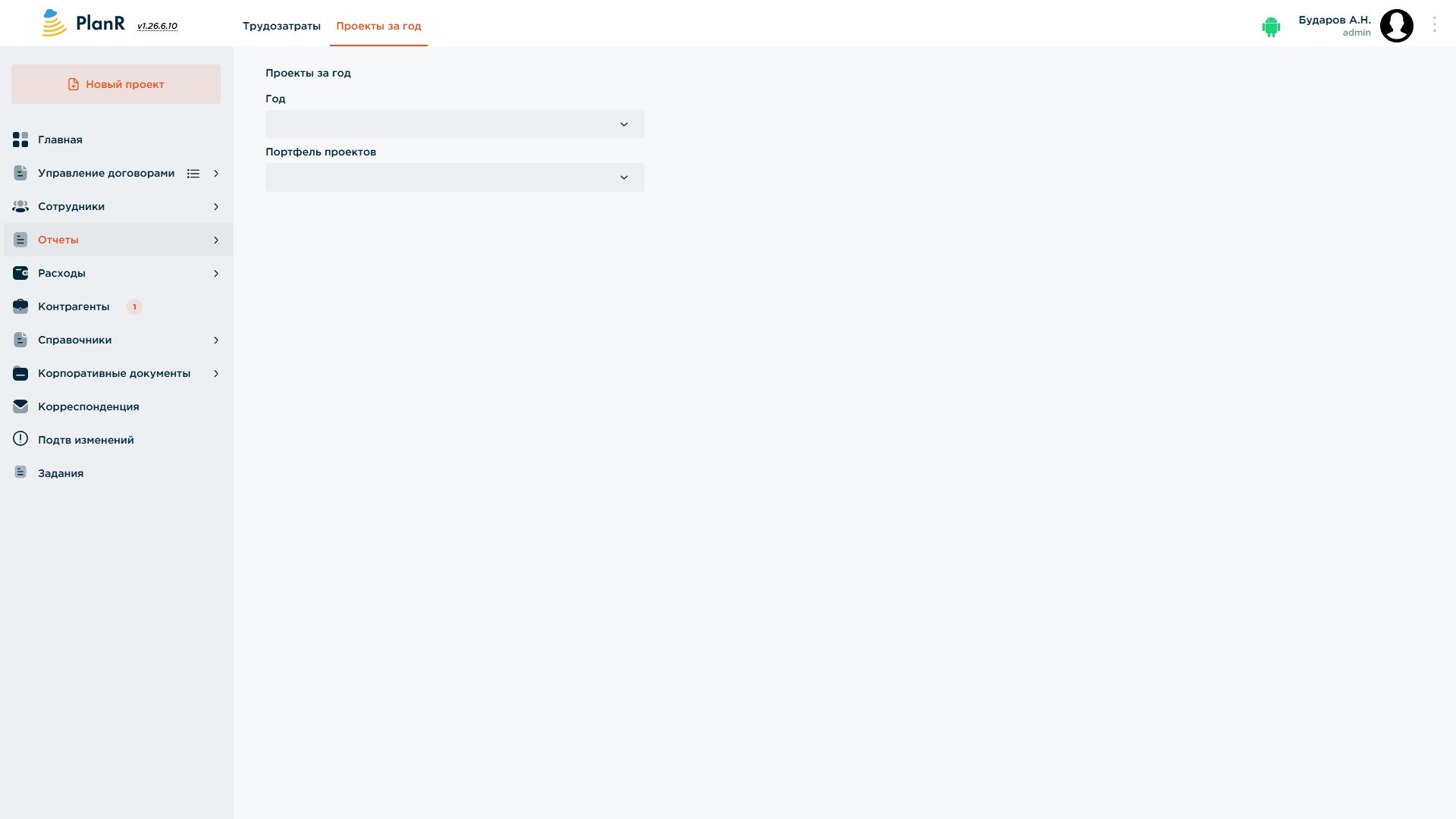The width and height of the screenshot is (1456, 819).
Task: Click the Подтв изменений alert icon
Action: (x=20, y=439)
